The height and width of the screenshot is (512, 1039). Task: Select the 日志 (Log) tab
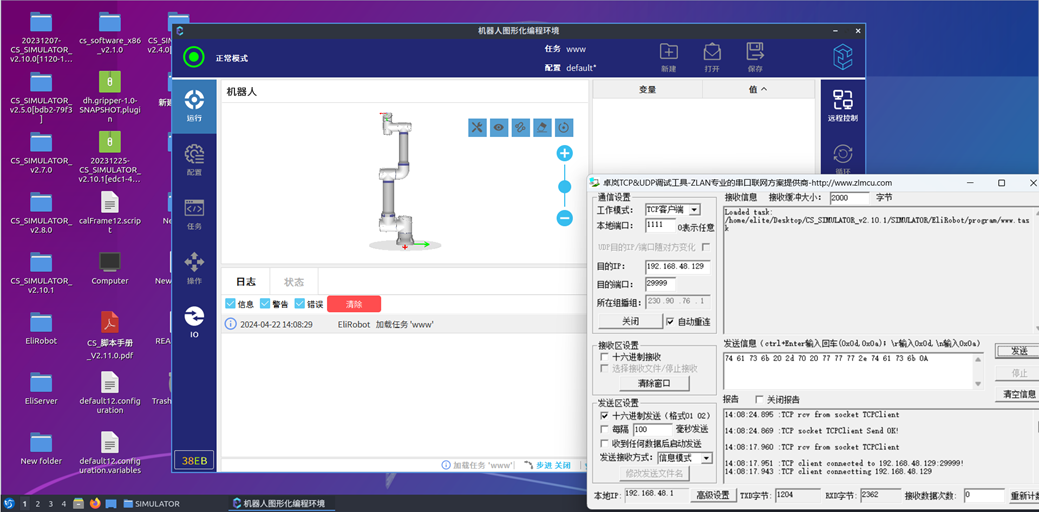(245, 282)
